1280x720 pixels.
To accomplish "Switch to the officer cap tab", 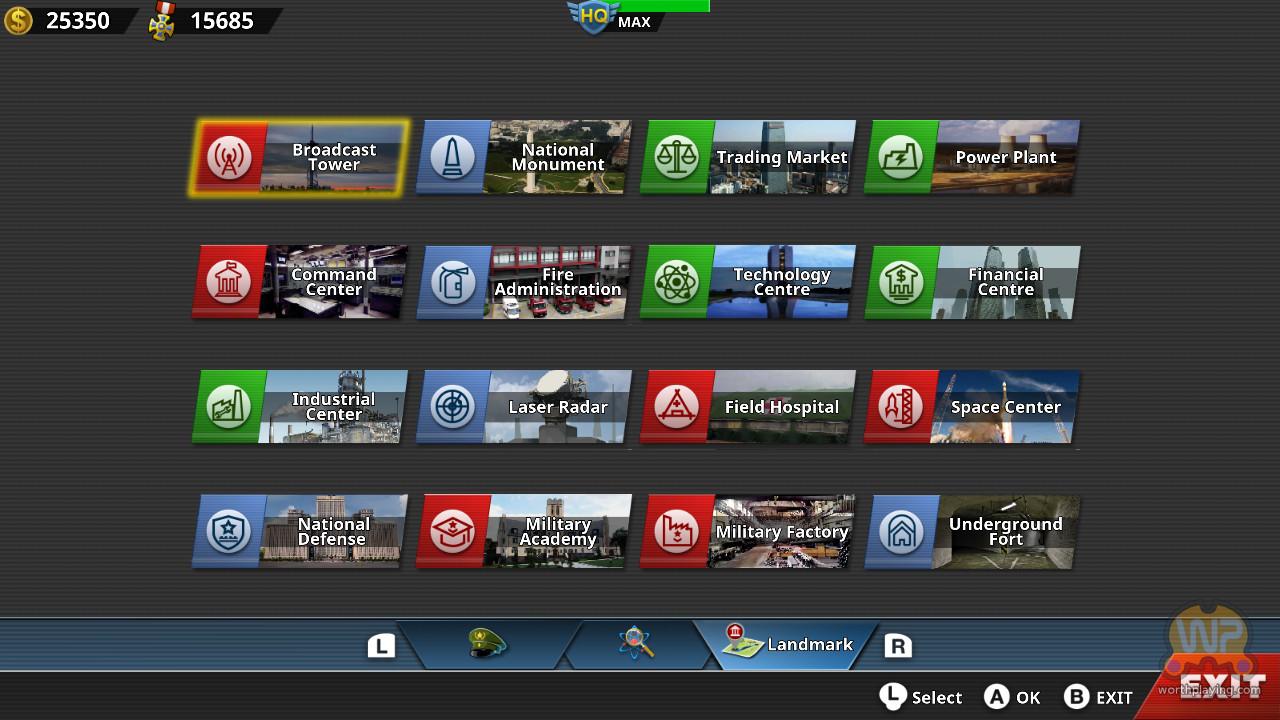I will (487, 645).
